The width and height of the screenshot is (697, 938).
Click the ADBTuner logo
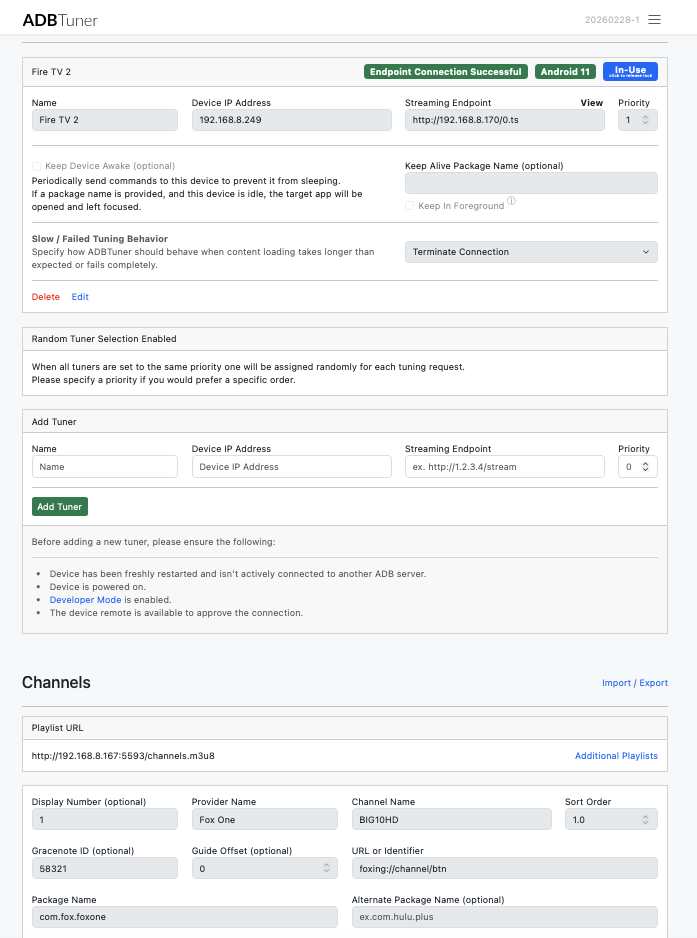60,20
